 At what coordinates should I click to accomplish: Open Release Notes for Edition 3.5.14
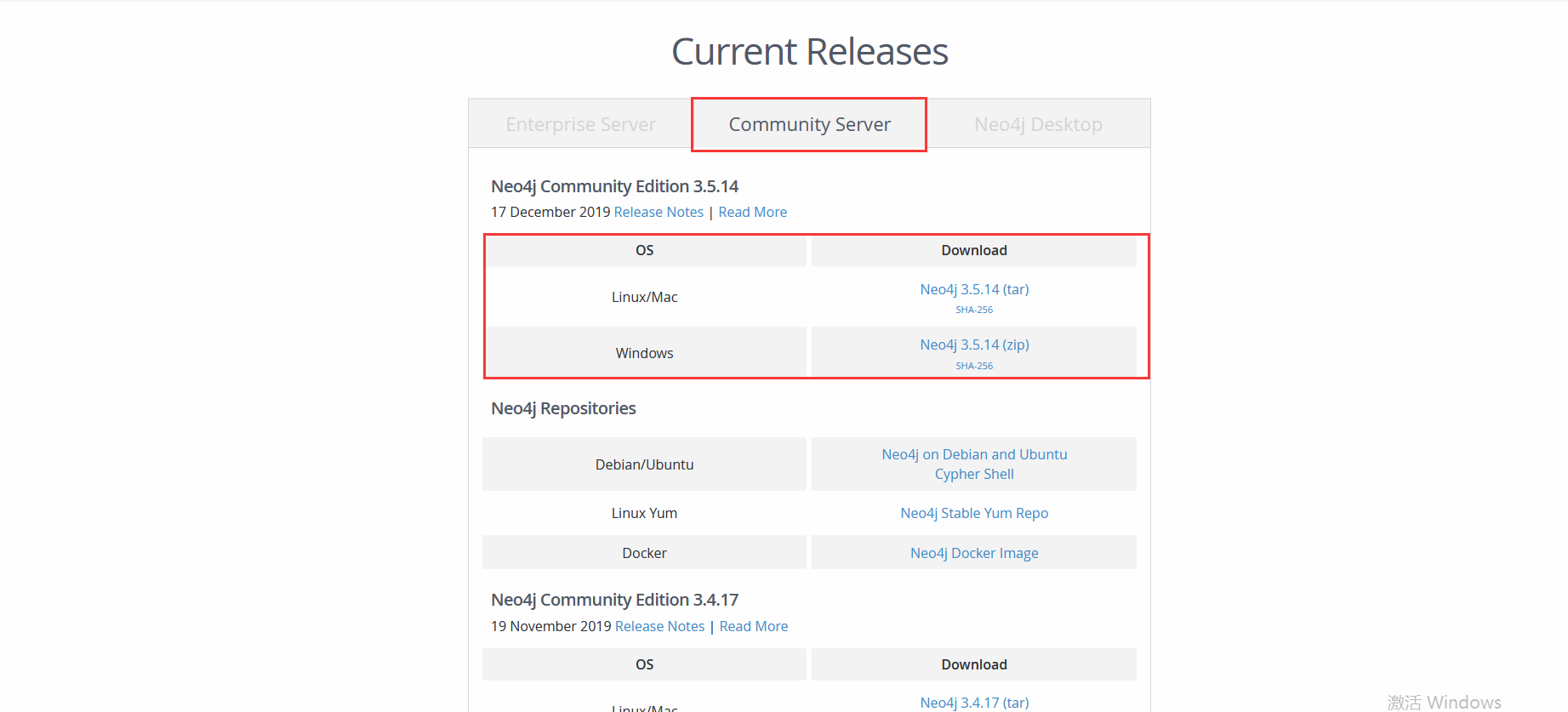point(659,212)
